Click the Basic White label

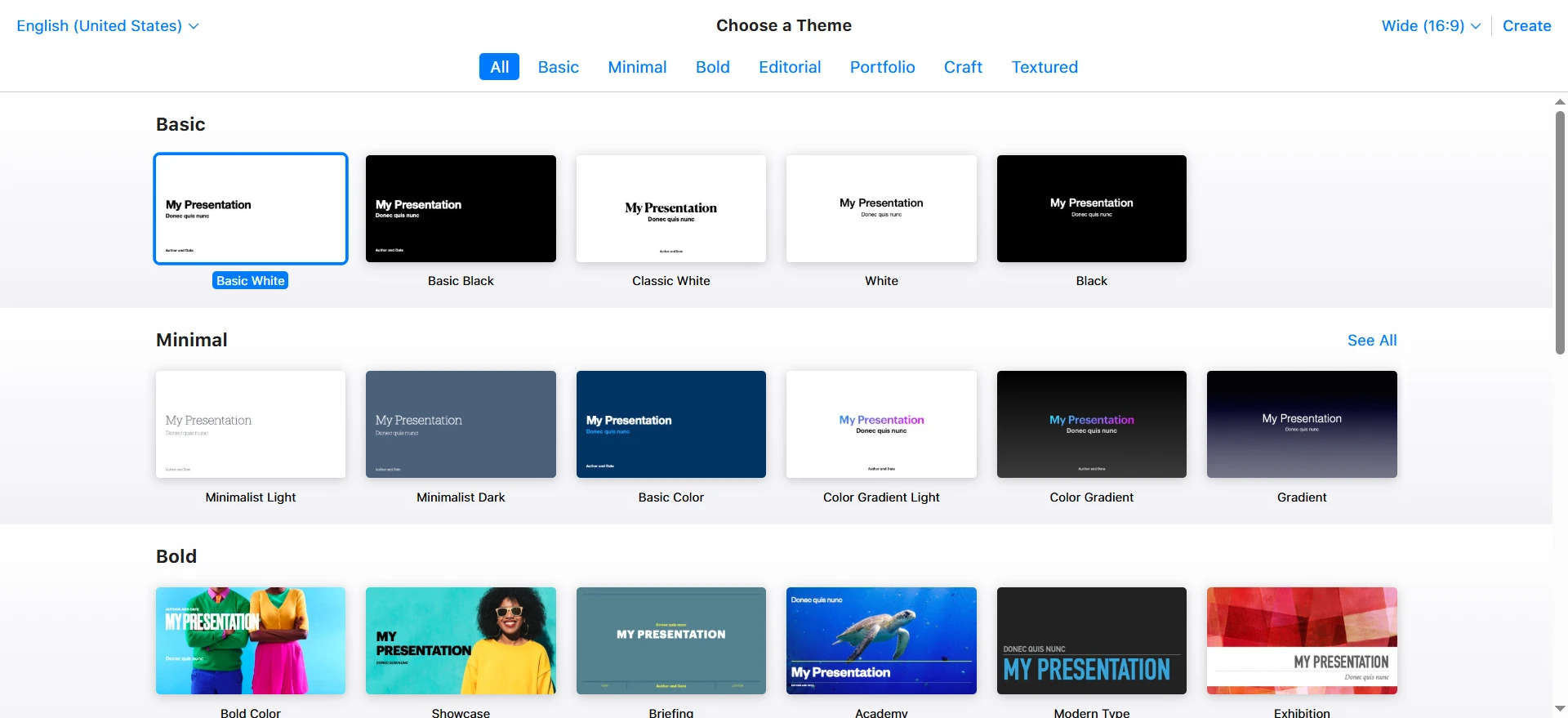[251, 281]
